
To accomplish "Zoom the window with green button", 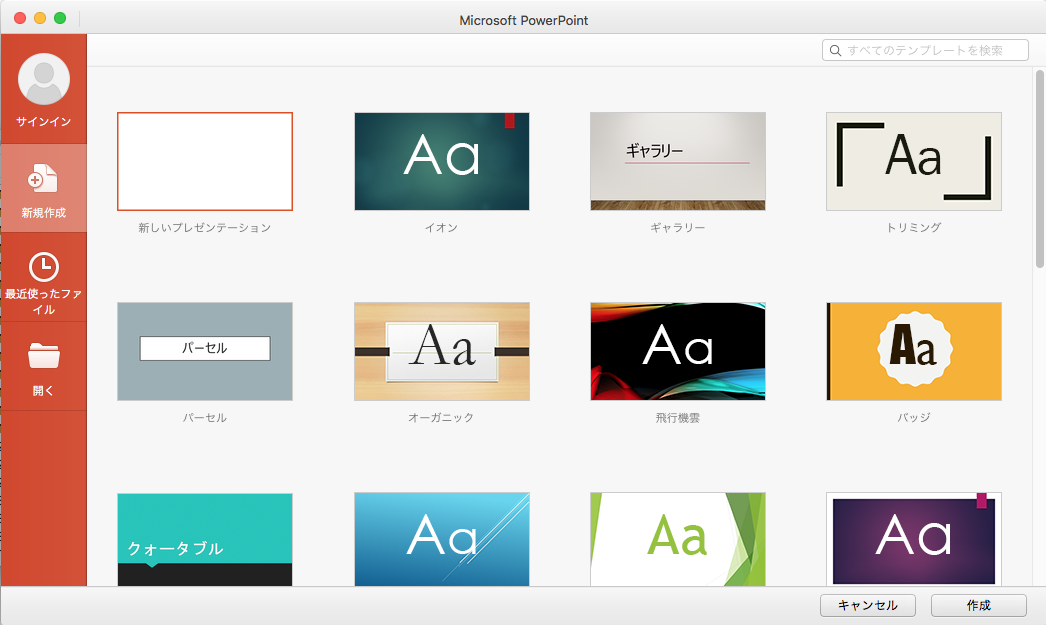I will pyautogui.click(x=60, y=19).
